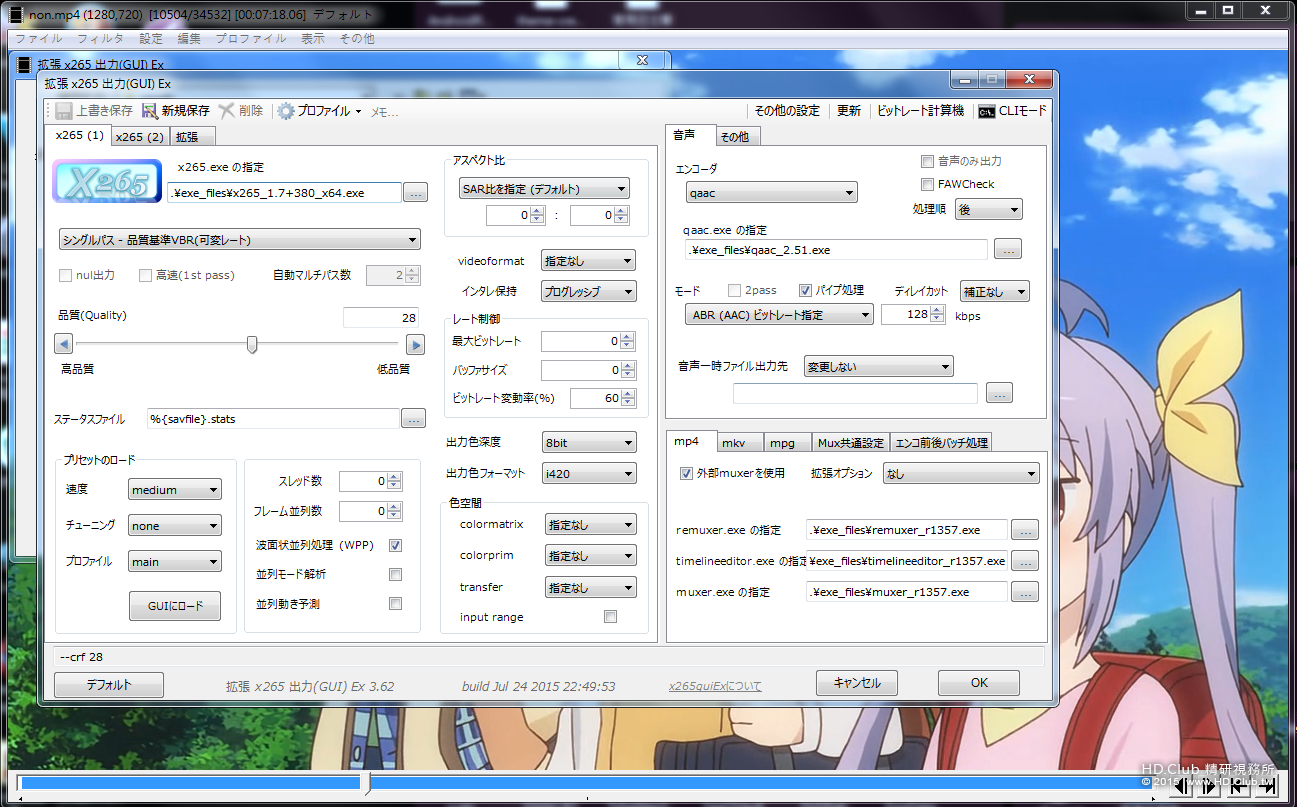Browse for remuxer.exe path
Image resolution: width=1297 pixels, height=807 pixels.
[1025, 530]
